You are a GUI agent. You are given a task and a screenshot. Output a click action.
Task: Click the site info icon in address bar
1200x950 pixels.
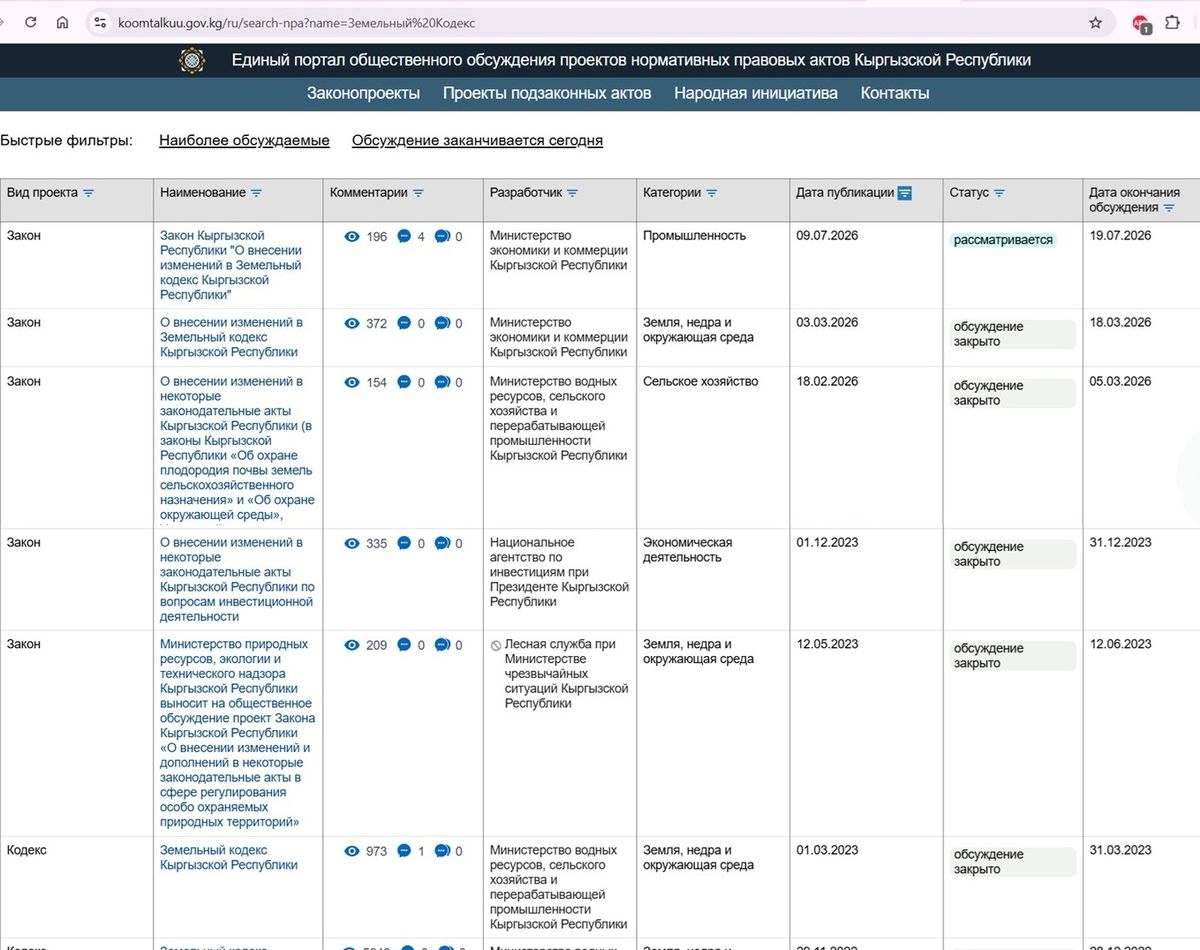(x=99, y=22)
